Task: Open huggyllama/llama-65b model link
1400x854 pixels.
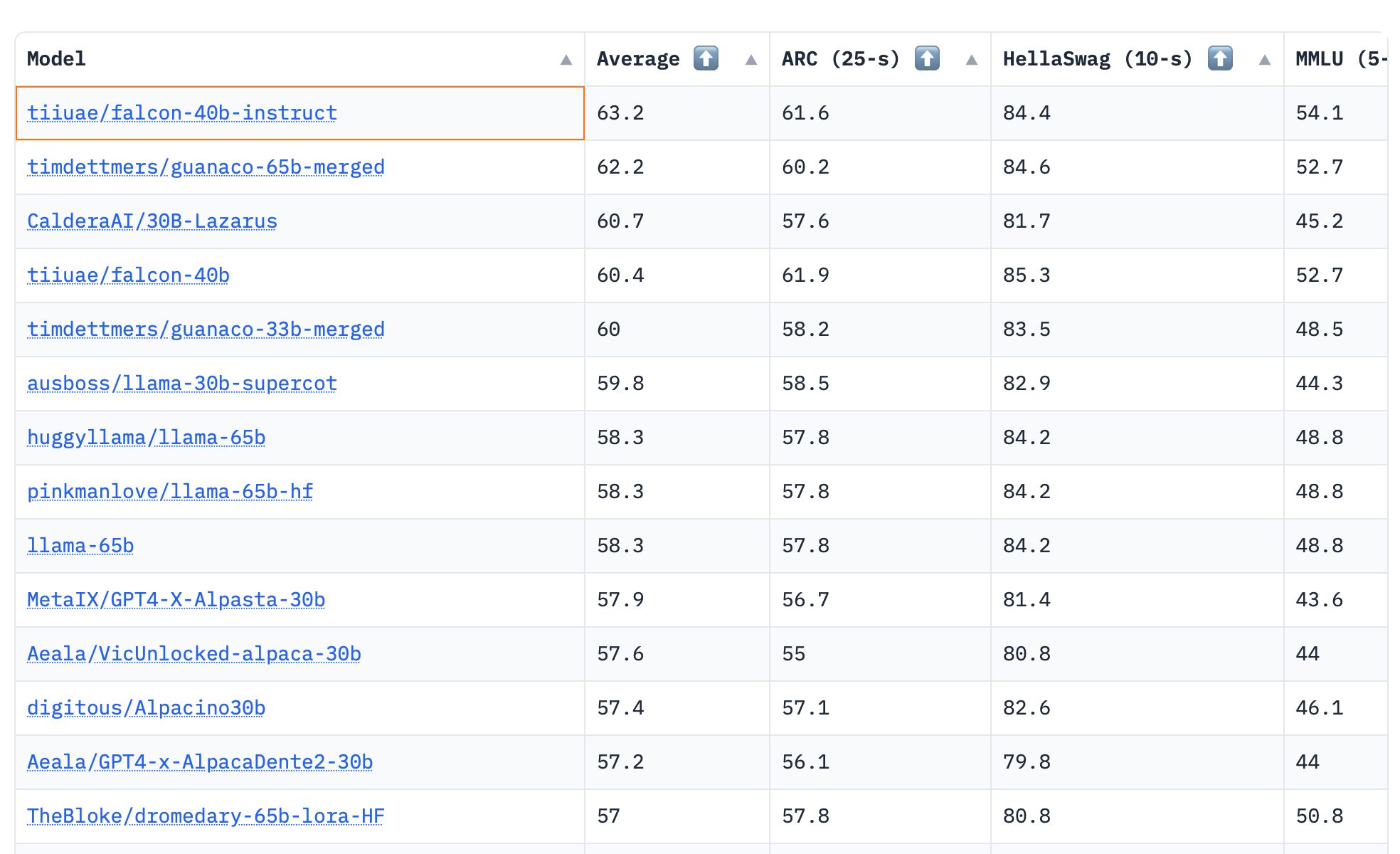Action: pos(146,438)
